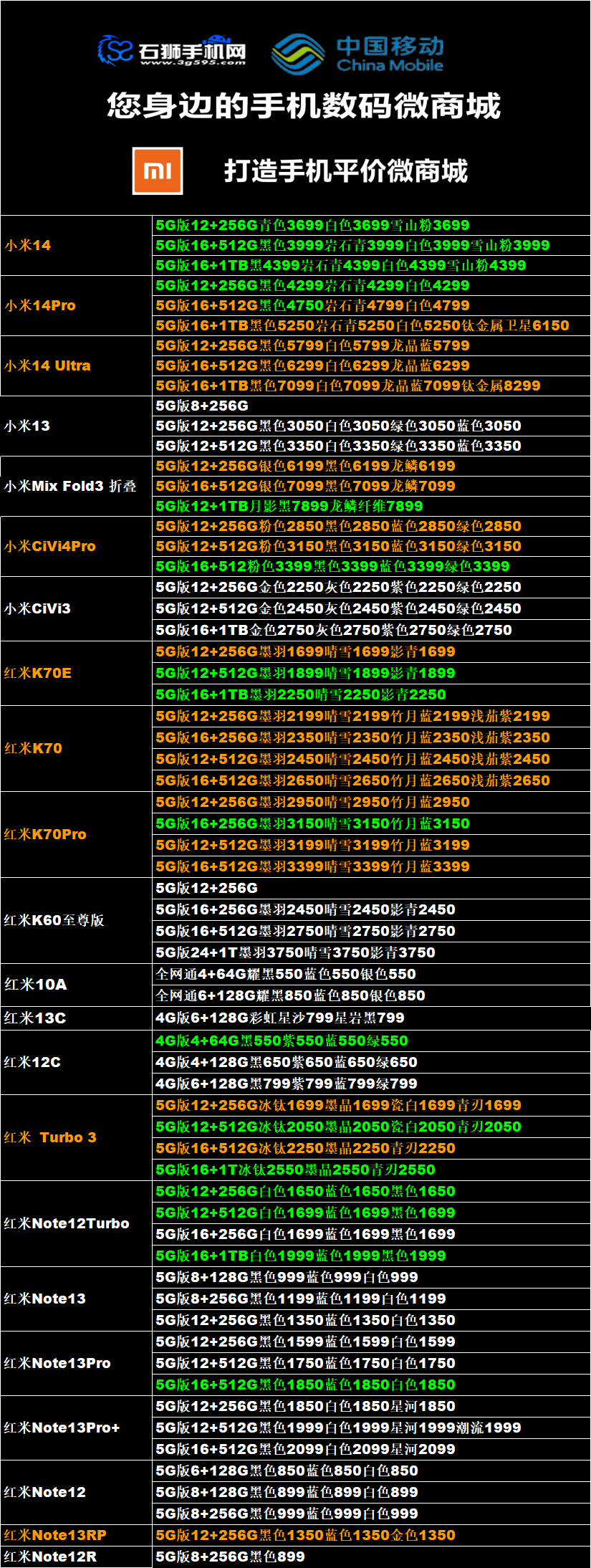Click the 红米K70 model name cell
591x1568 pixels.
click(77, 748)
